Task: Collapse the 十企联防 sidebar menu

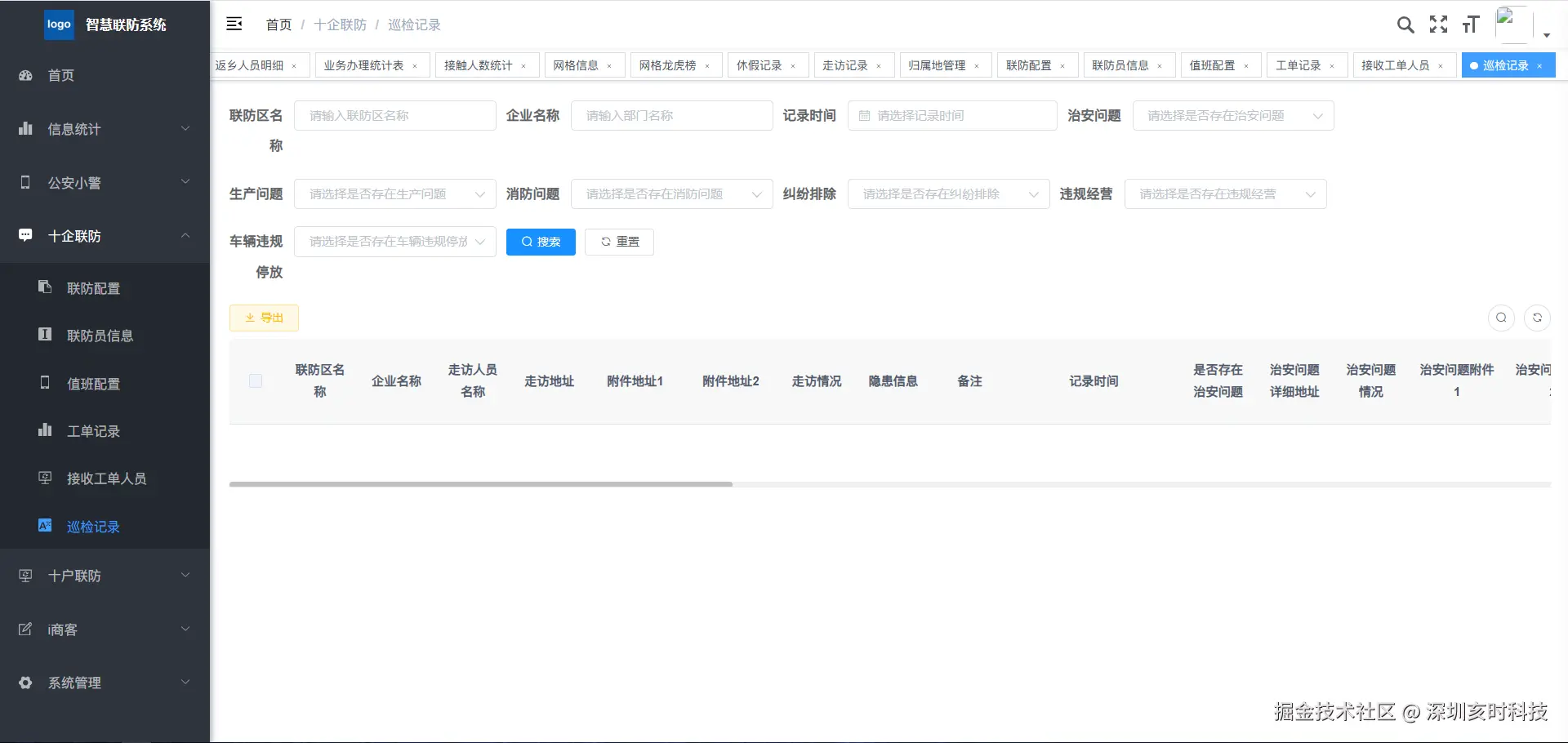Action: point(185,235)
